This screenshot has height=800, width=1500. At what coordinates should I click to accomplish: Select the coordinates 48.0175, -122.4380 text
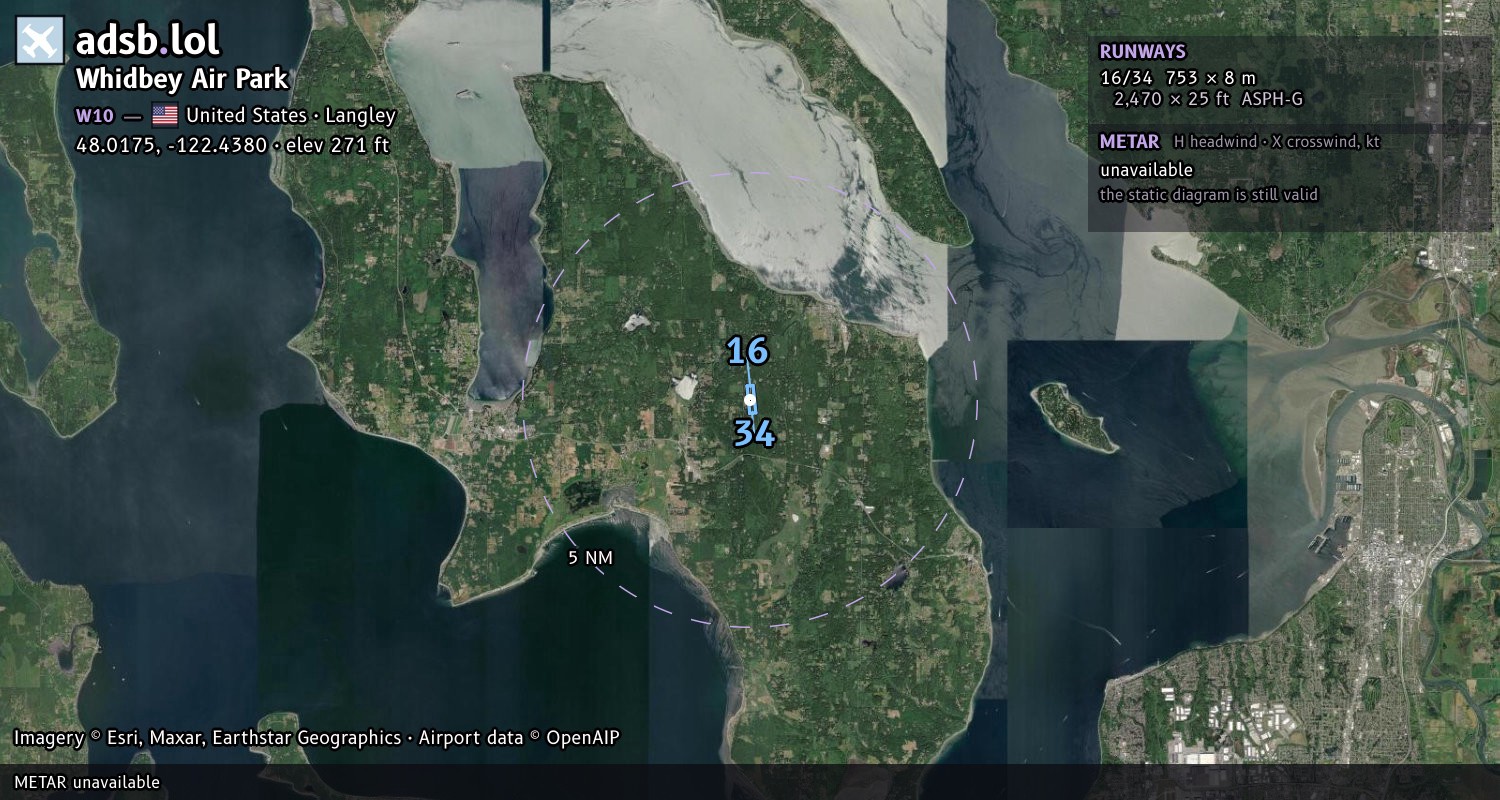172,145
